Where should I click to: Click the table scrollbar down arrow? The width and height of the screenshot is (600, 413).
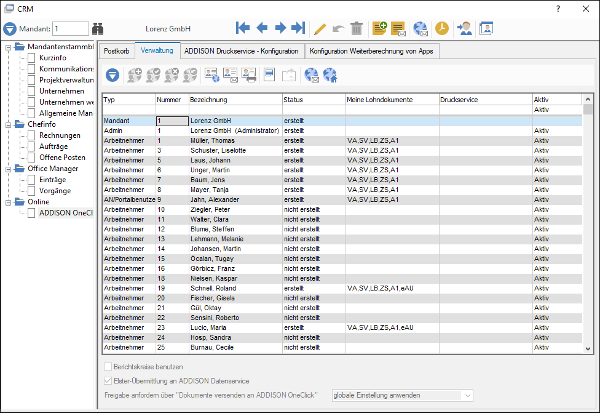point(588,348)
